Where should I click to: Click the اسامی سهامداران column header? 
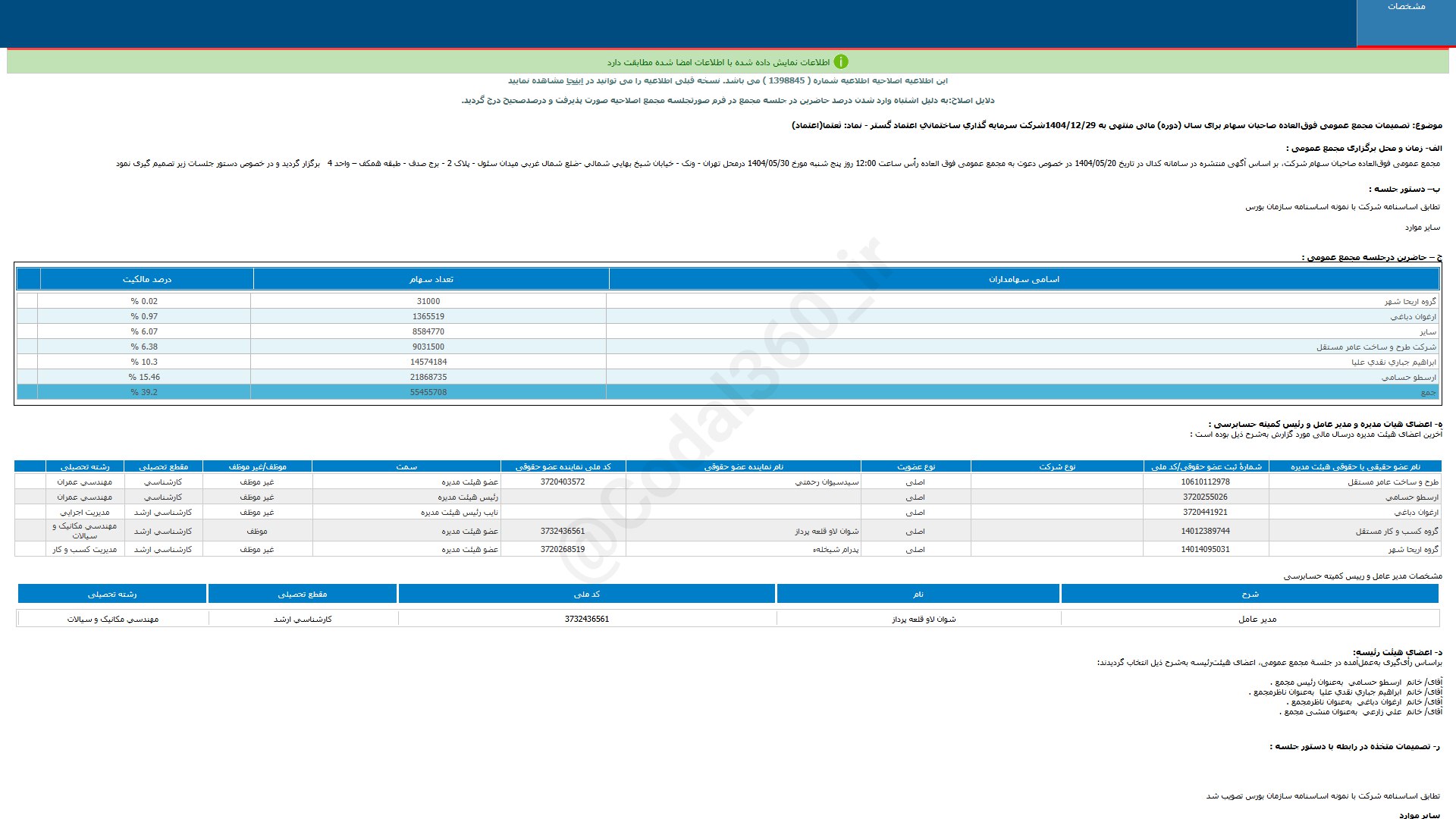(x=1024, y=279)
